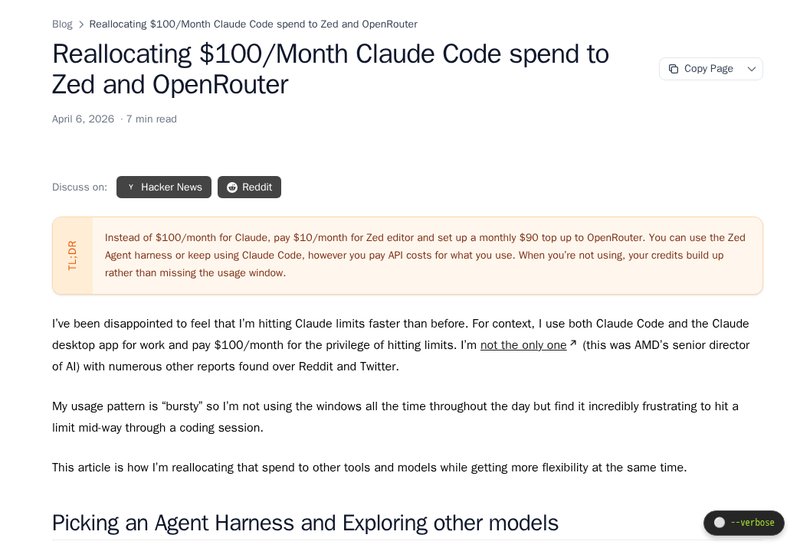Click the Hacker News Y icon
The width and height of the screenshot is (800, 551).
130,187
